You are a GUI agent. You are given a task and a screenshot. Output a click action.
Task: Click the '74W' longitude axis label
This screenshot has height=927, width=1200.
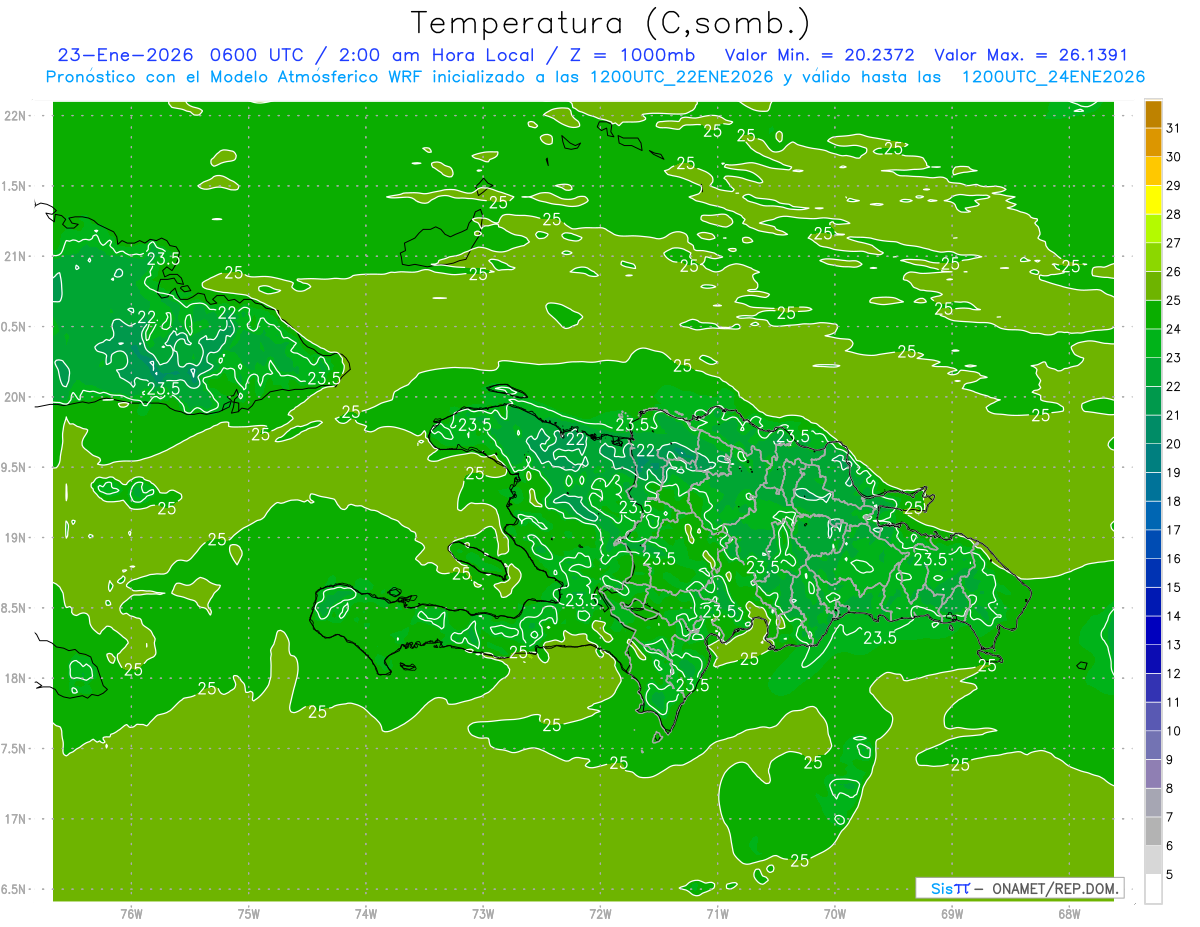coord(366,914)
